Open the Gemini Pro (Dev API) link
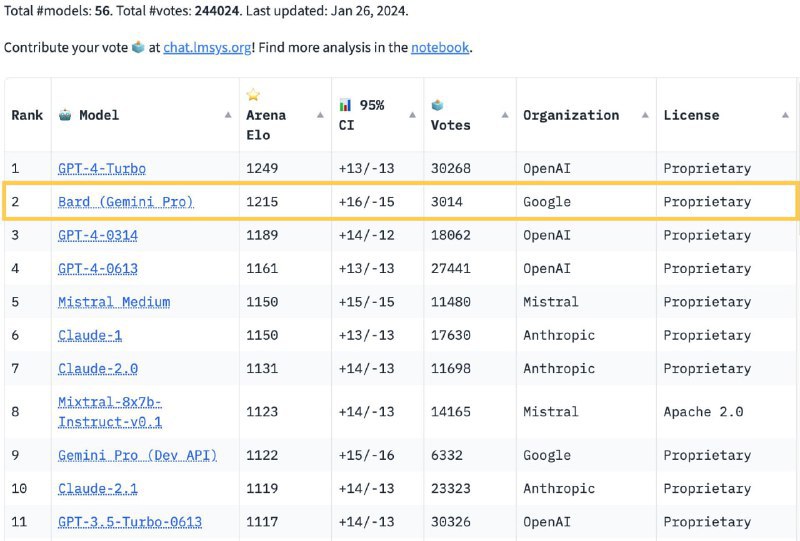This screenshot has height=541, width=800. (137, 455)
